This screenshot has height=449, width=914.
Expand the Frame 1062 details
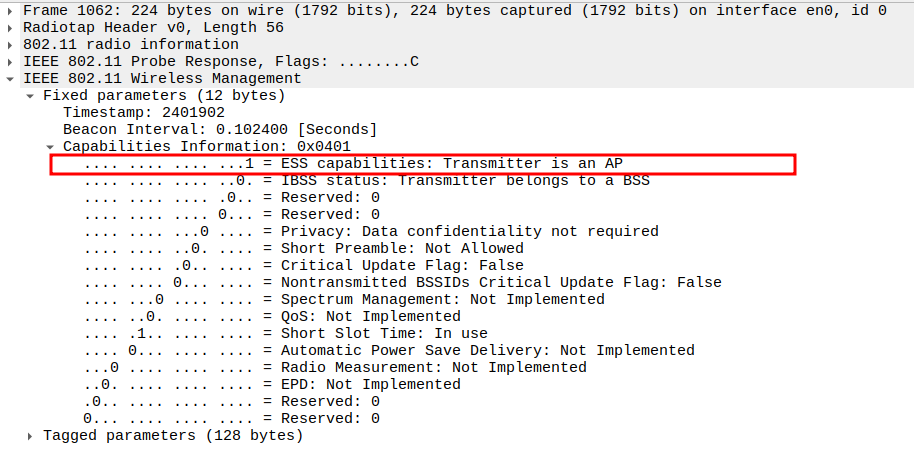click(x=11, y=11)
